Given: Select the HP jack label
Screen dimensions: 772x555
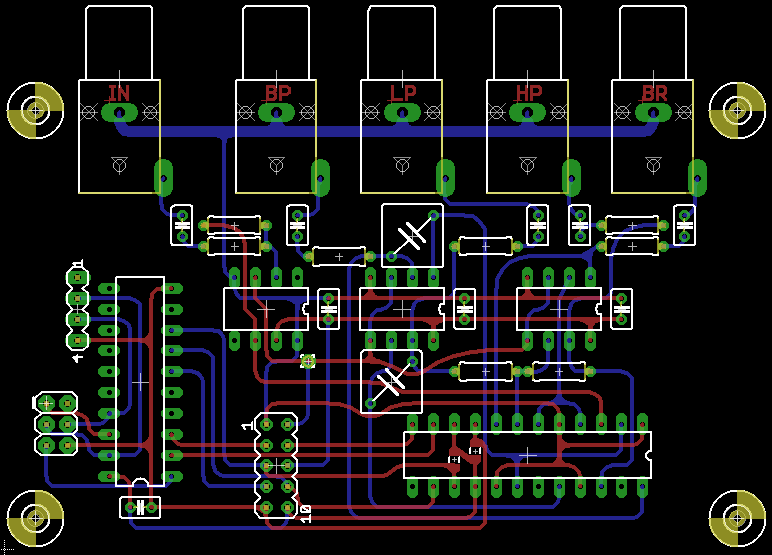Looking at the screenshot, I should [528, 94].
